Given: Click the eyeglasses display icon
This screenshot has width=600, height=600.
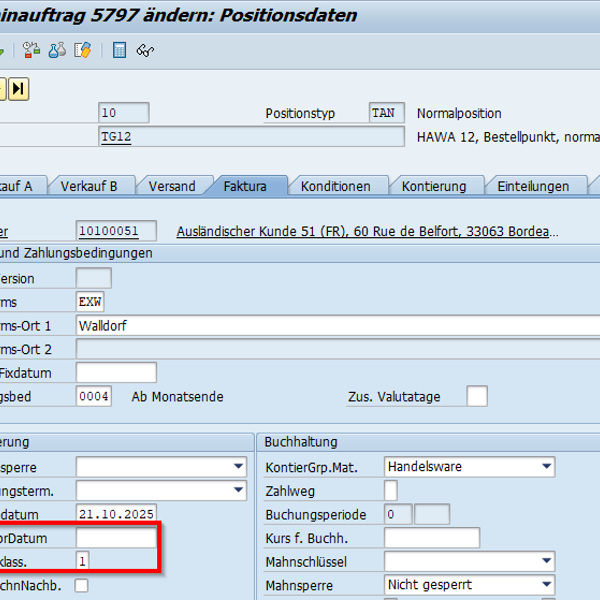Looking at the screenshot, I should (146, 50).
